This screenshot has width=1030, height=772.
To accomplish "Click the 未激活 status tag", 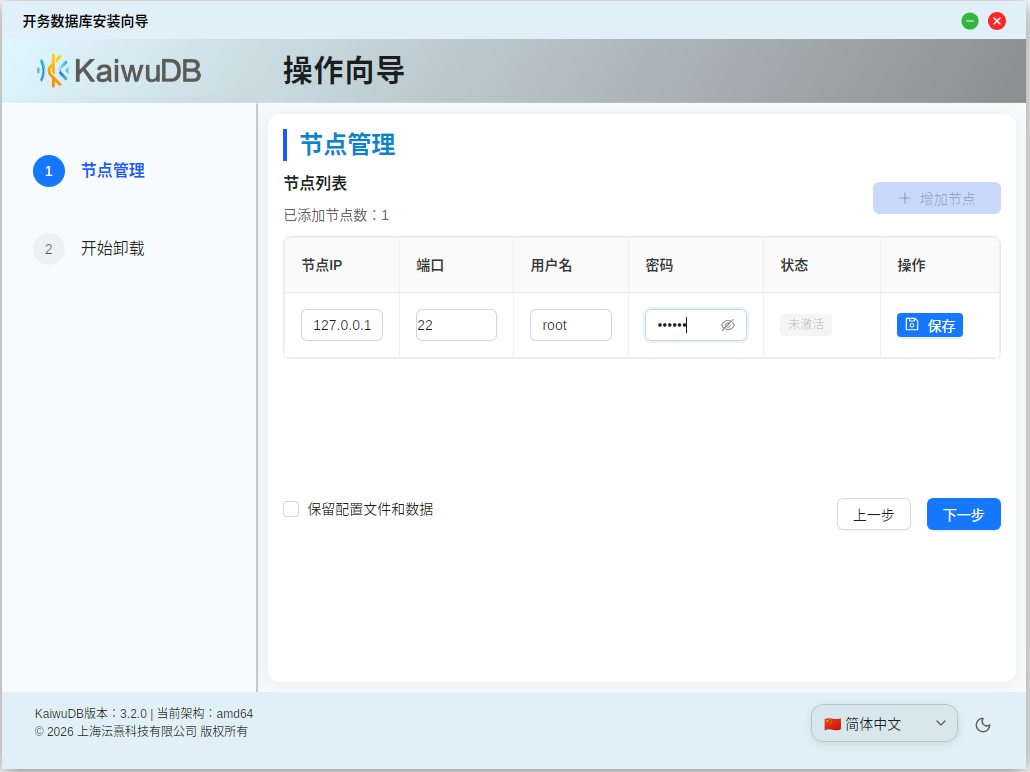I will pyautogui.click(x=806, y=325).
